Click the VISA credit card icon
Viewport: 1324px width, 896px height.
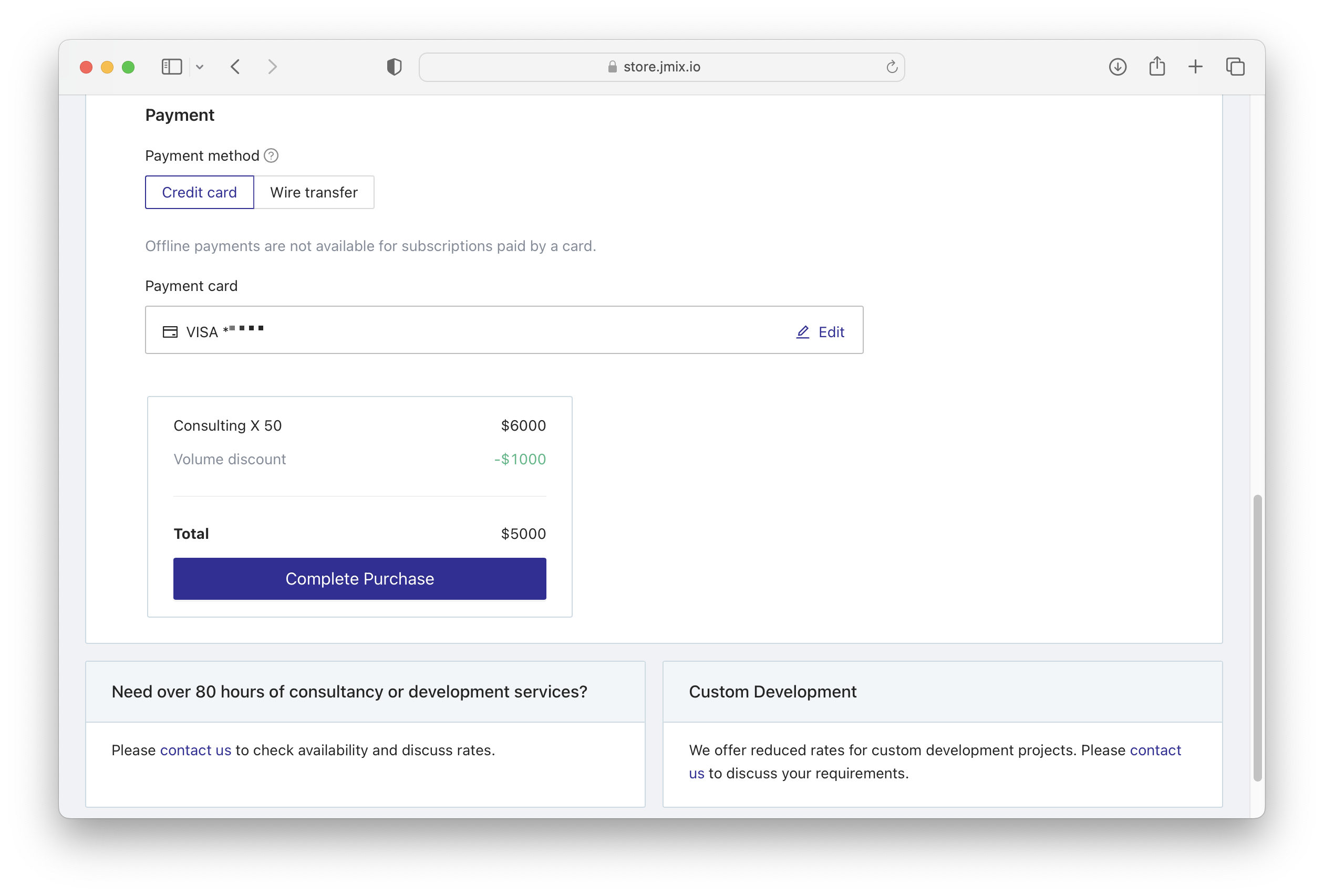(x=169, y=331)
